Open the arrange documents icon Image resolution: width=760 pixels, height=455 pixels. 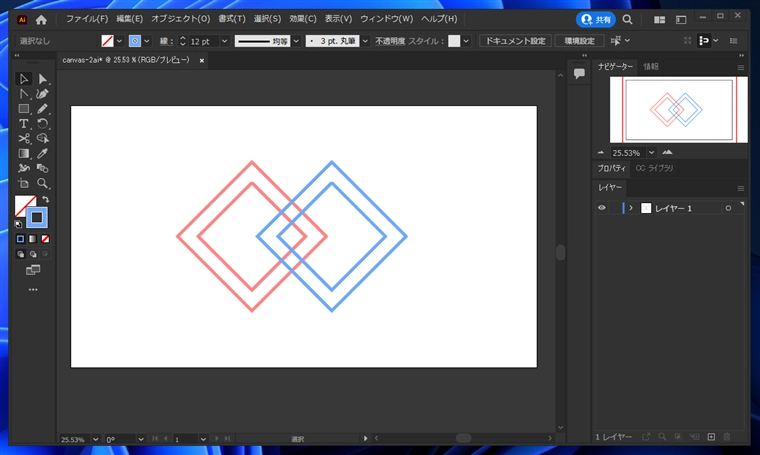pyautogui.click(x=659, y=19)
